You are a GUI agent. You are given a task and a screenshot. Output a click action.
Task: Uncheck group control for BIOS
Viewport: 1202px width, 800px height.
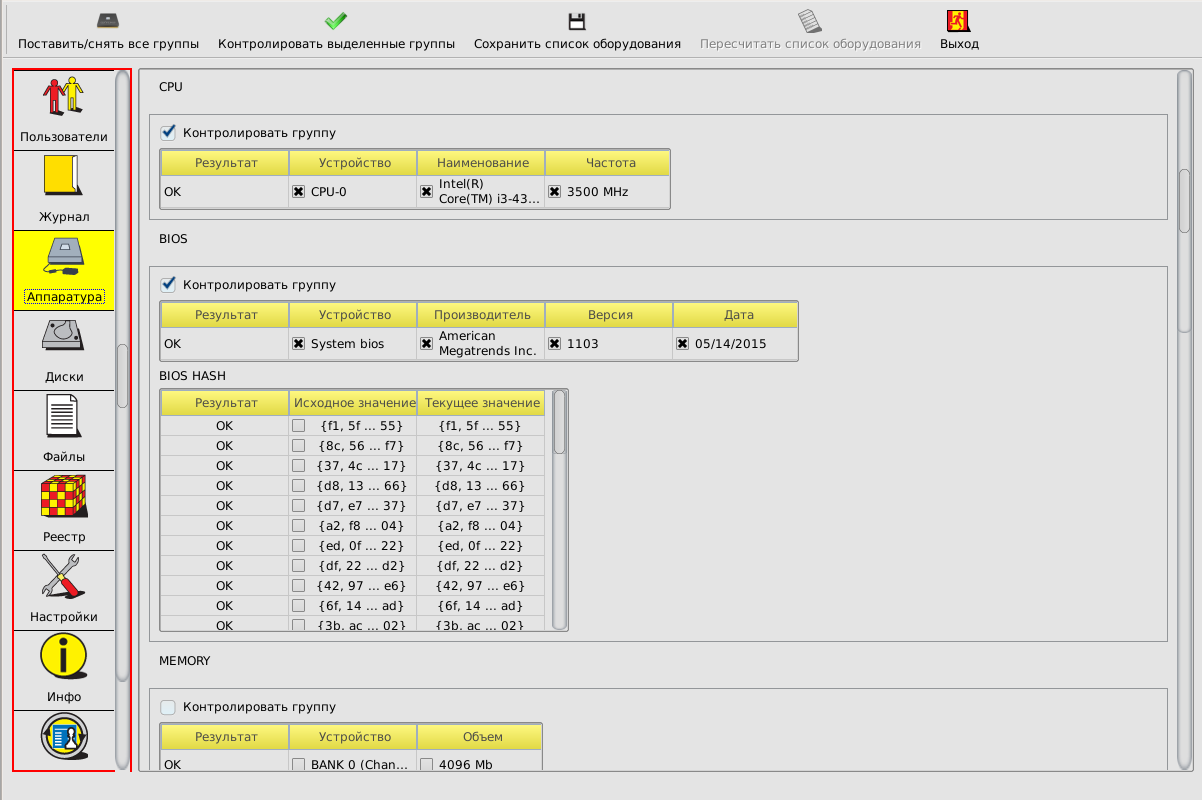coord(168,284)
